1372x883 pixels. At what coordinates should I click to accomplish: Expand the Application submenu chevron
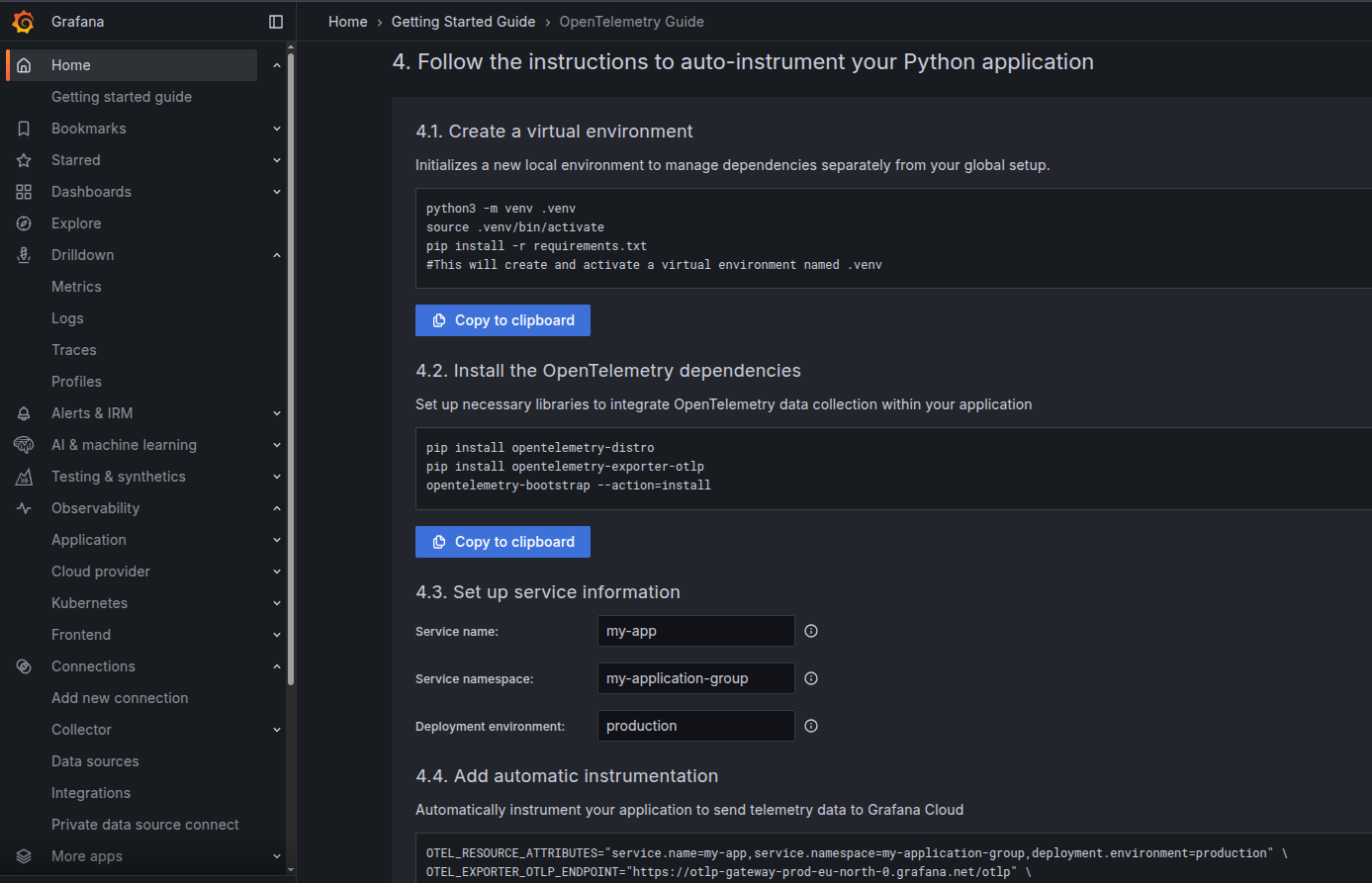277,540
